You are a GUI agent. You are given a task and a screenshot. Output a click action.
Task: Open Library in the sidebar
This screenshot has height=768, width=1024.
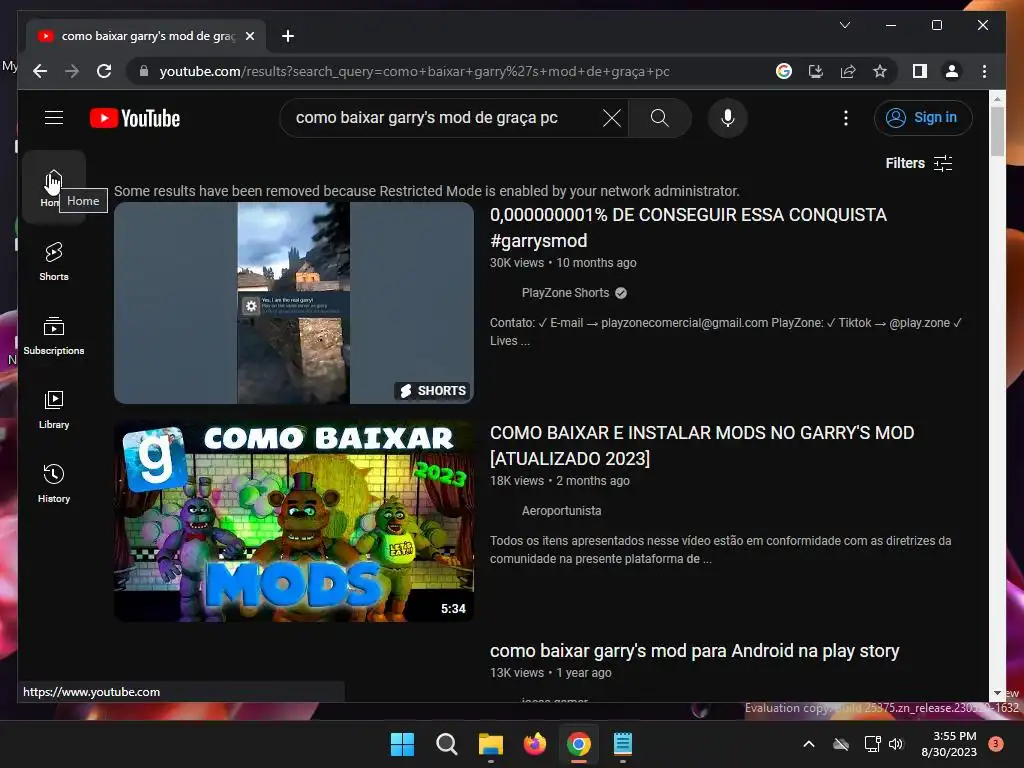(54, 409)
